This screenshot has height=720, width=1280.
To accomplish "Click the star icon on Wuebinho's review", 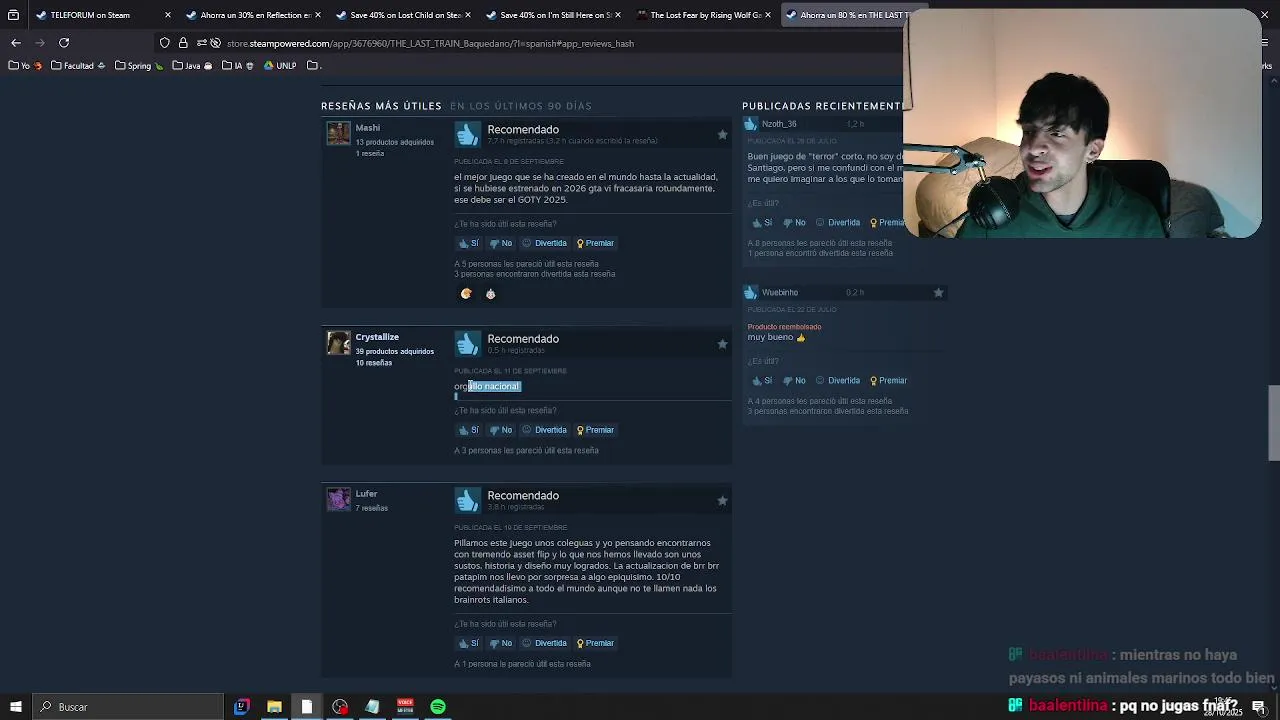I will [938, 293].
